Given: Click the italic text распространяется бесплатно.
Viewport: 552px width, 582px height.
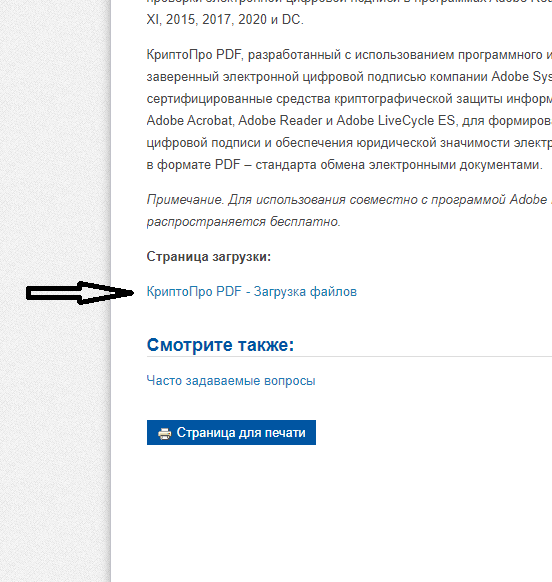Looking at the screenshot, I should point(244,222).
